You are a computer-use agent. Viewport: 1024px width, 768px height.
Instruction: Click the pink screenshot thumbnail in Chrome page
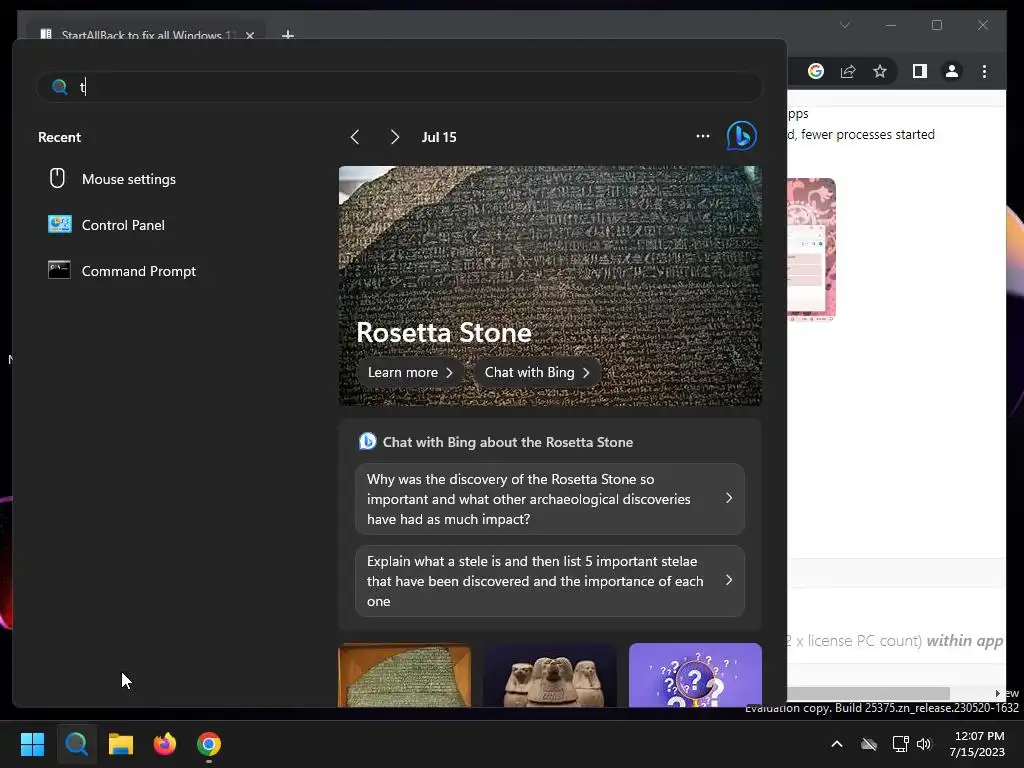coord(811,249)
